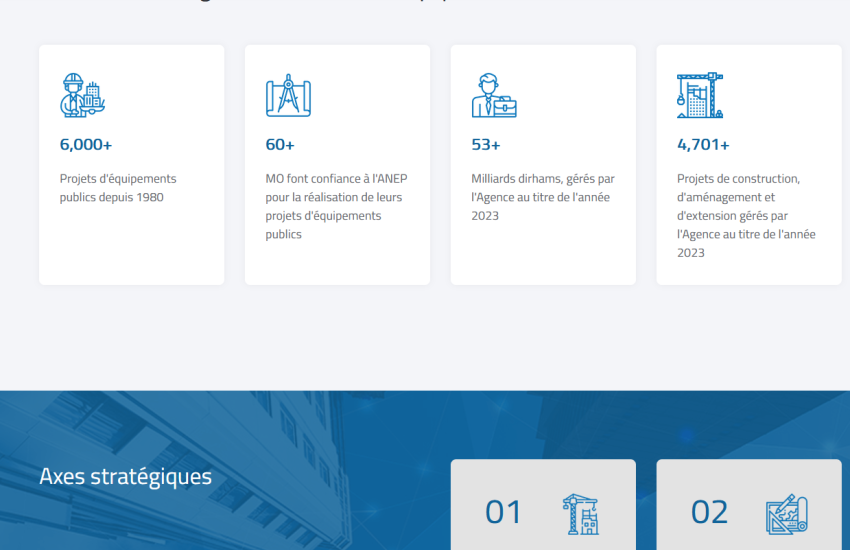Click the blueprint ruler icon in card 02
Image resolution: width=850 pixels, height=550 pixels.
pos(786,513)
